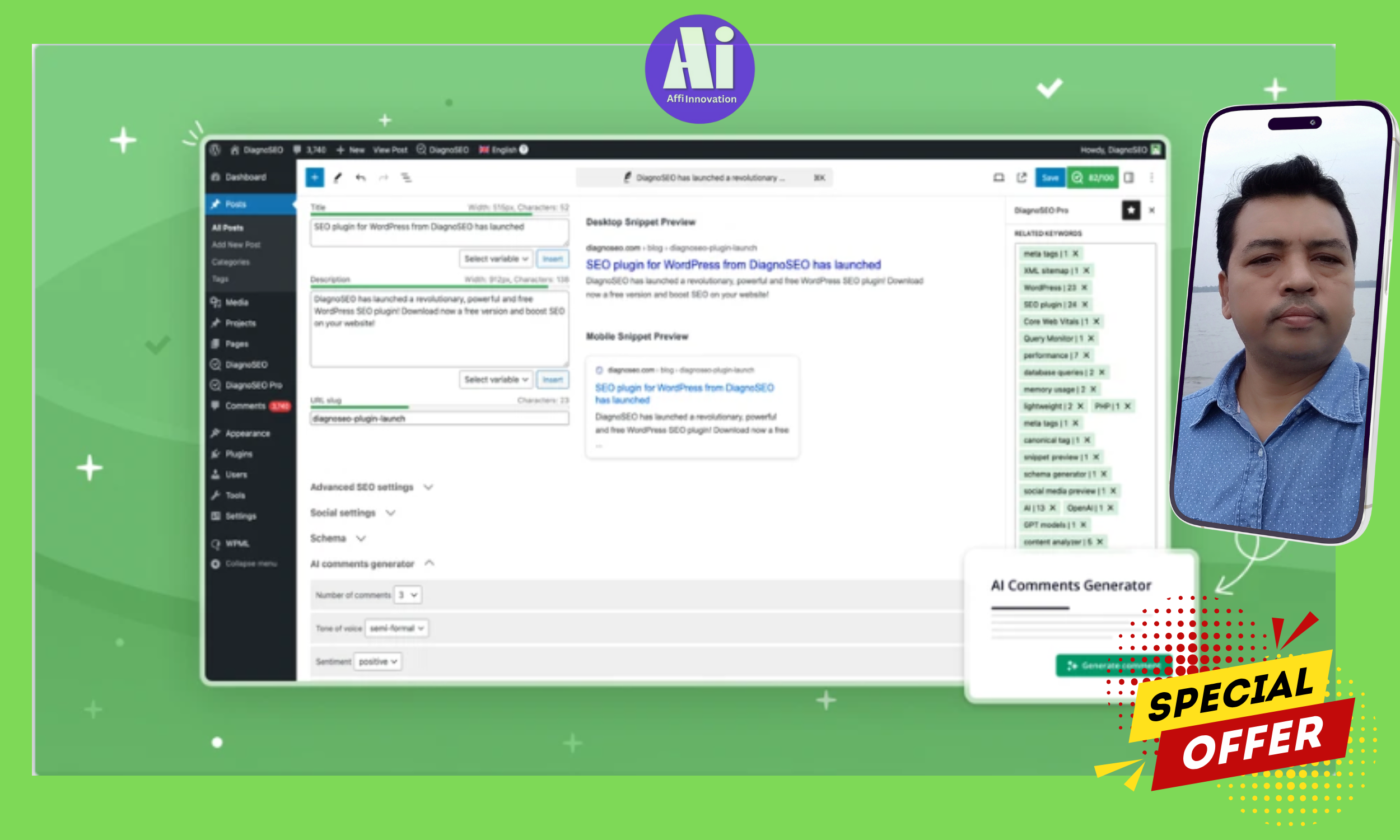Screen dimensions: 1400x840
Task: Toggle the blue block inserter plus button
Action: coord(315,178)
